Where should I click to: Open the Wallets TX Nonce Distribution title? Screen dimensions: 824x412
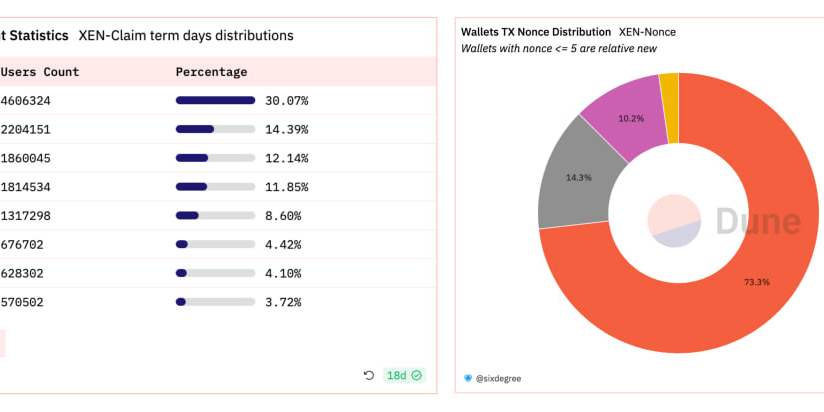point(536,32)
